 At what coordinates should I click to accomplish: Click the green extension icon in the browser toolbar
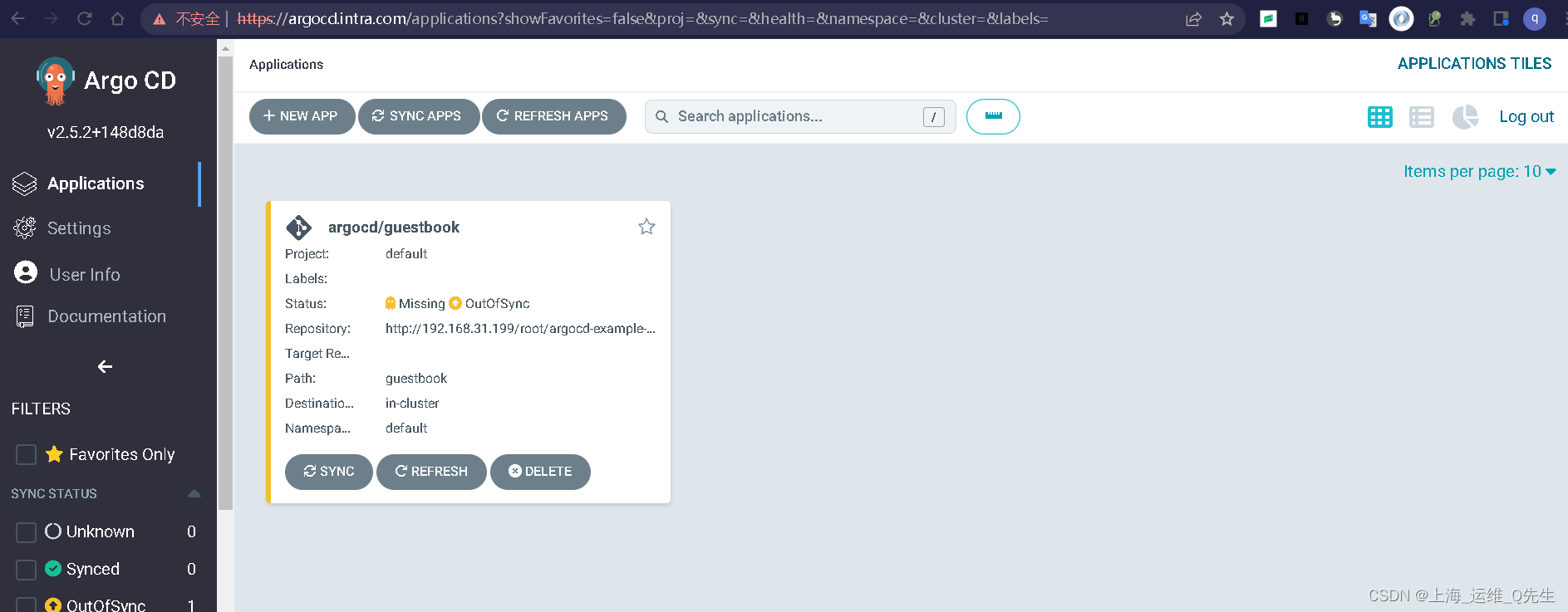(1268, 19)
